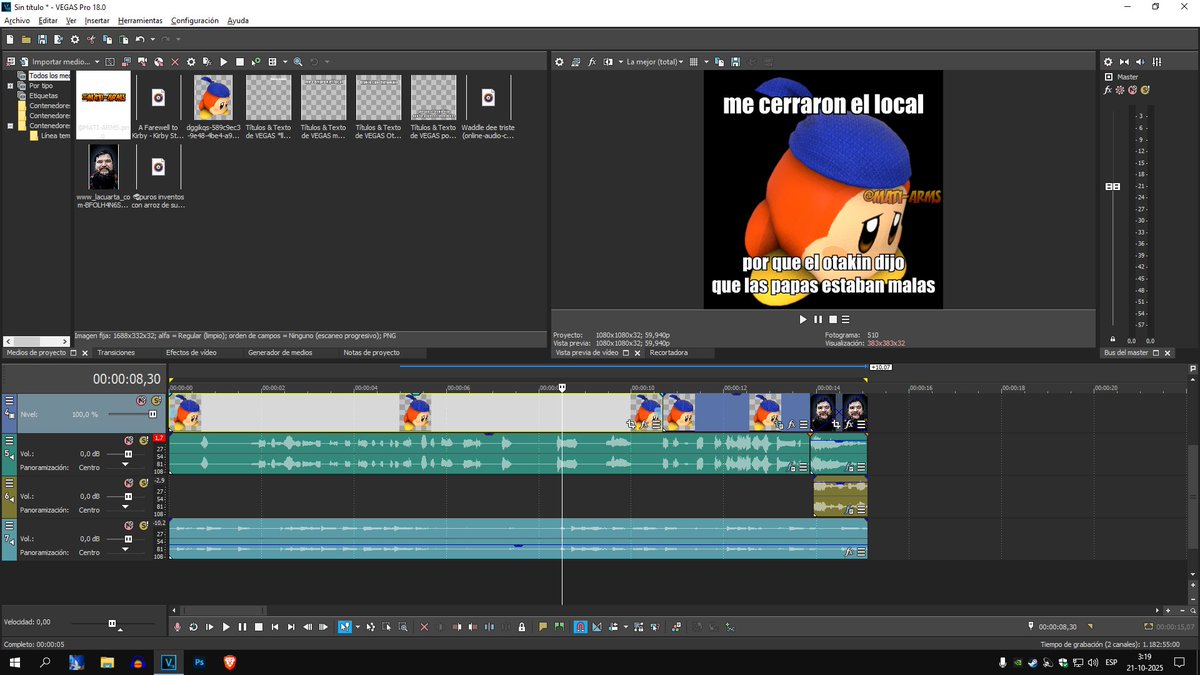Open the Importar medios dropdown arrow
Screen dimensions: 1200x675
pos(97,62)
